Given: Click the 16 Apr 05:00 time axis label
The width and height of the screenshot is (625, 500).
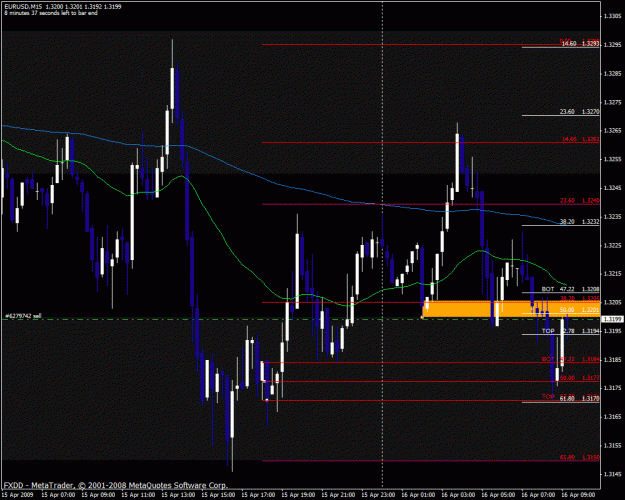Looking at the screenshot, I should (497, 495).
